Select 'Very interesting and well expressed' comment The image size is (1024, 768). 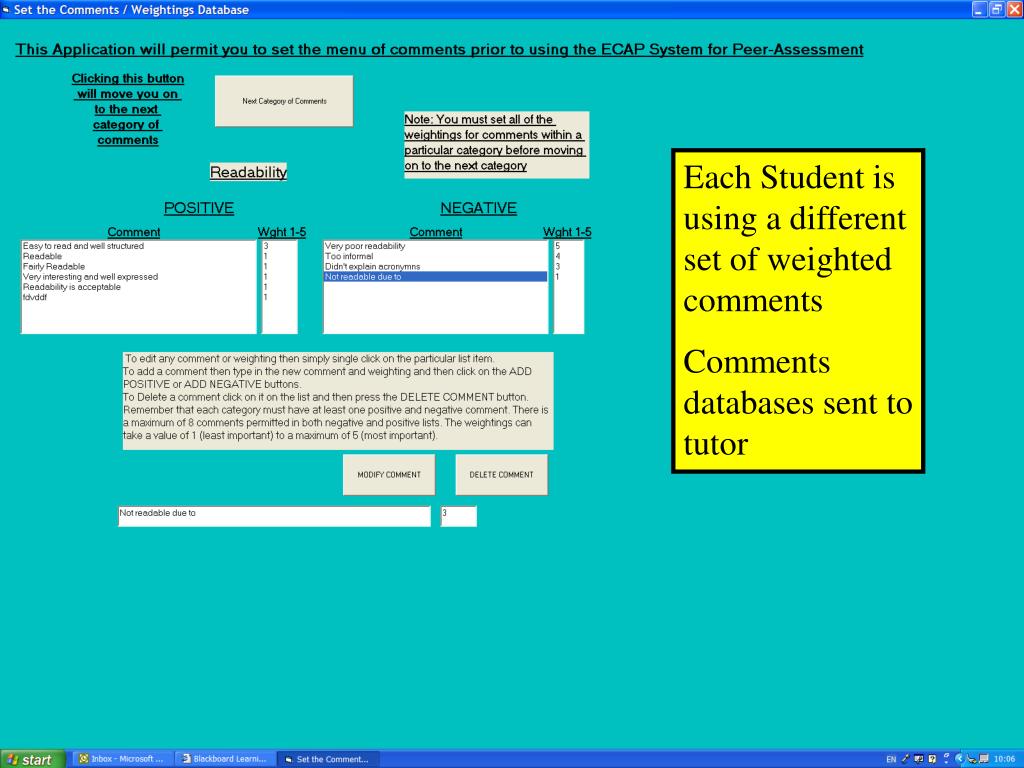(x=138, y=277)
